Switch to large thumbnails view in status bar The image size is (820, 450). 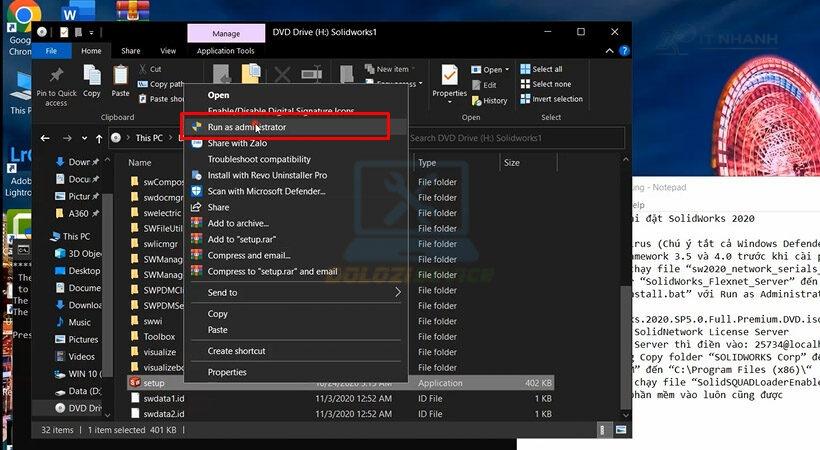(623, 429)
